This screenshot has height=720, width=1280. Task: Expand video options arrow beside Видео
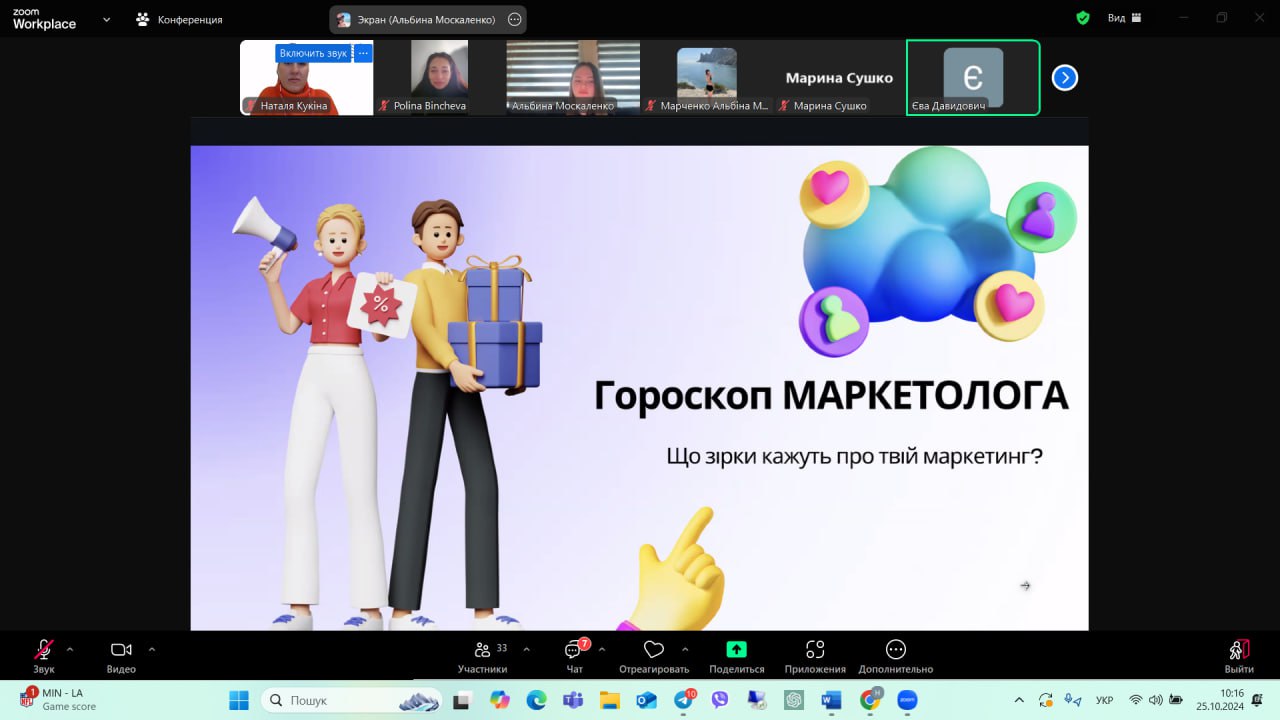pyautogui.click(x=151, y=649)
